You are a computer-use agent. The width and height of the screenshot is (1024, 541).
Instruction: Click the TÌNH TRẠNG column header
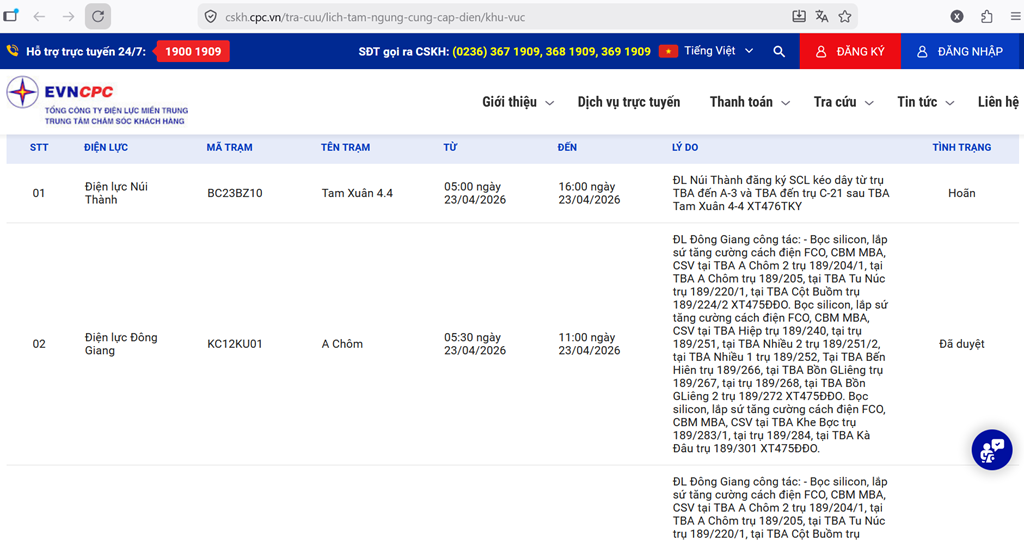pyautogui.click(x=961, y=147)
